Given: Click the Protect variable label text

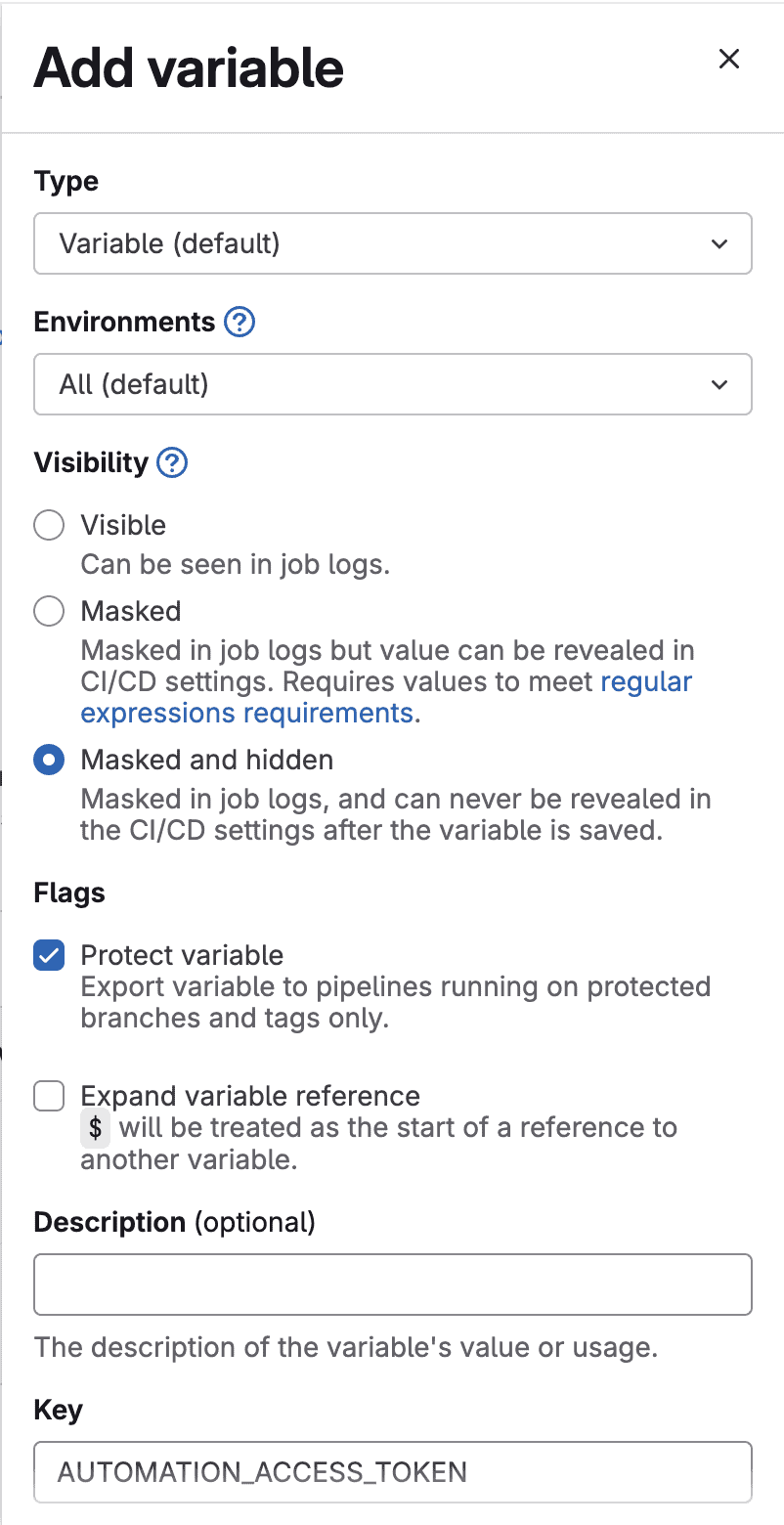Looking at the screenshot, I should [182, 955].
